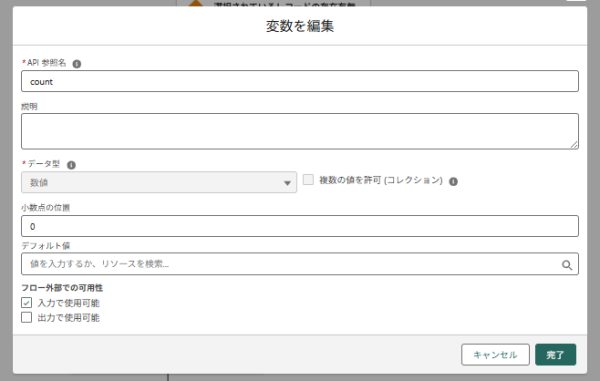Click info icon next to API 参照名
The image size is (600, 381).
(77, 64)
